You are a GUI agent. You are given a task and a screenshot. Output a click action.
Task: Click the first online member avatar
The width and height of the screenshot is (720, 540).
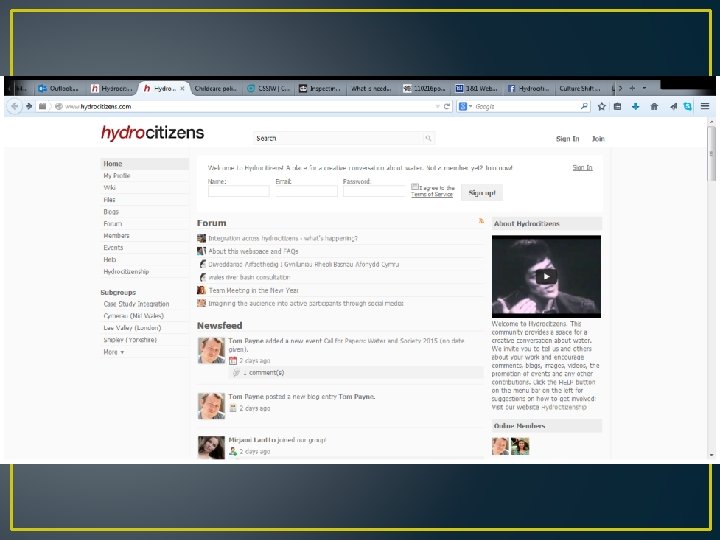click(500, 446)
